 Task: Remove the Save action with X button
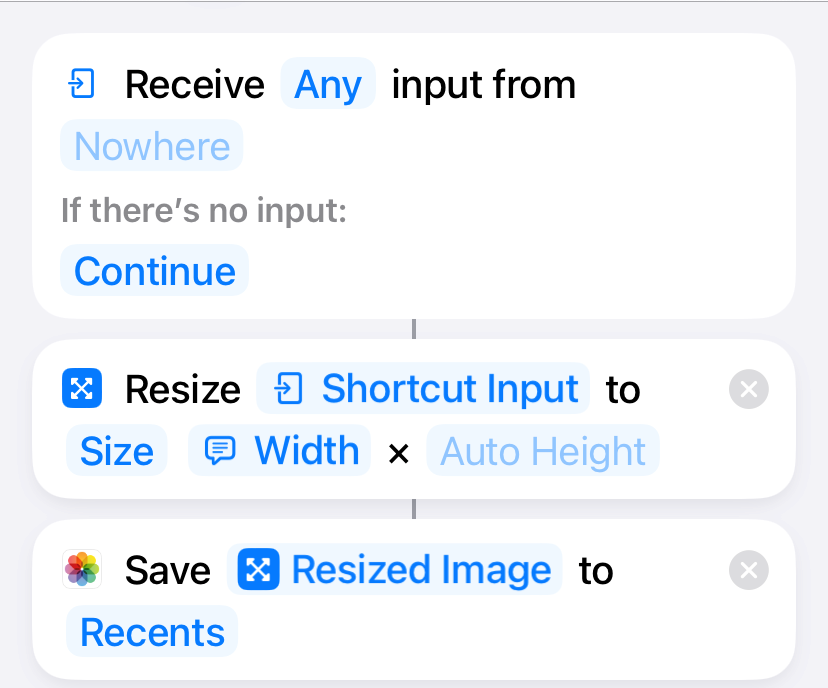(749, 571)
